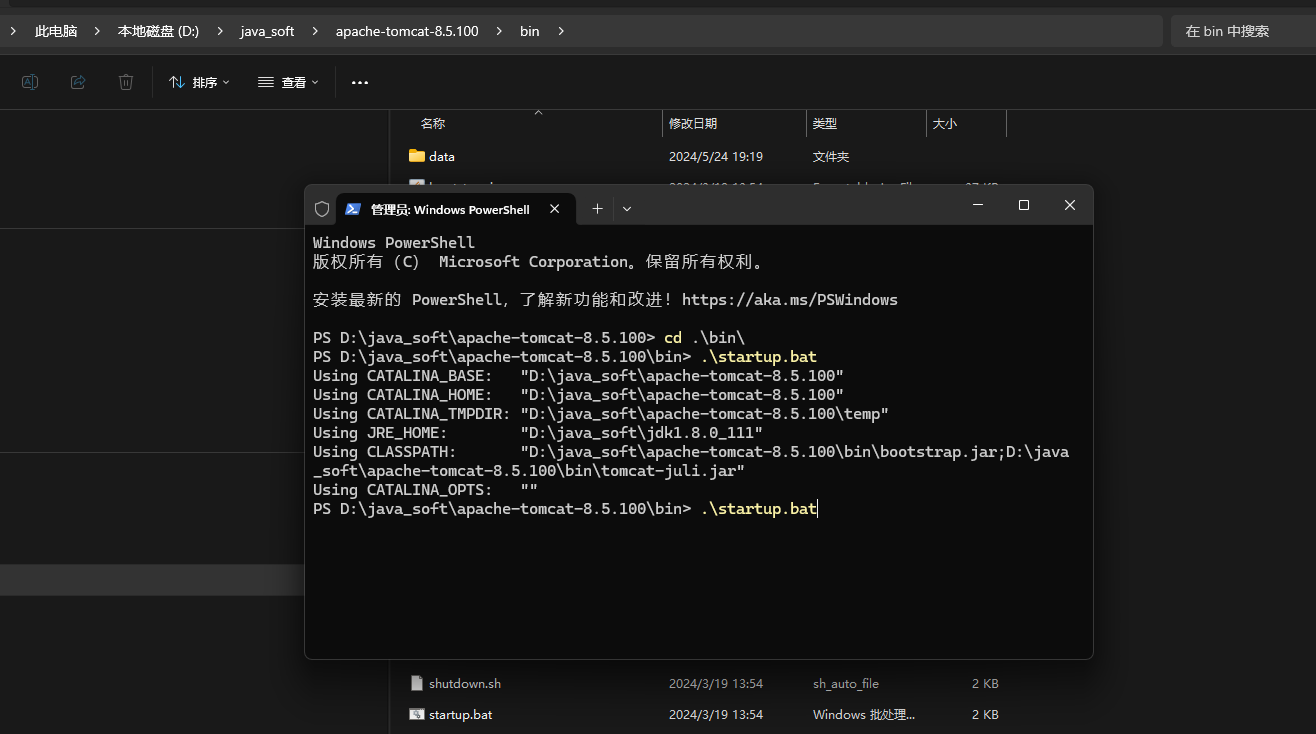Click the 2024/5/24 19:19 date cell
This screenshot has width=1316, height=734.
pyautogui.click(x=716, y=157)
